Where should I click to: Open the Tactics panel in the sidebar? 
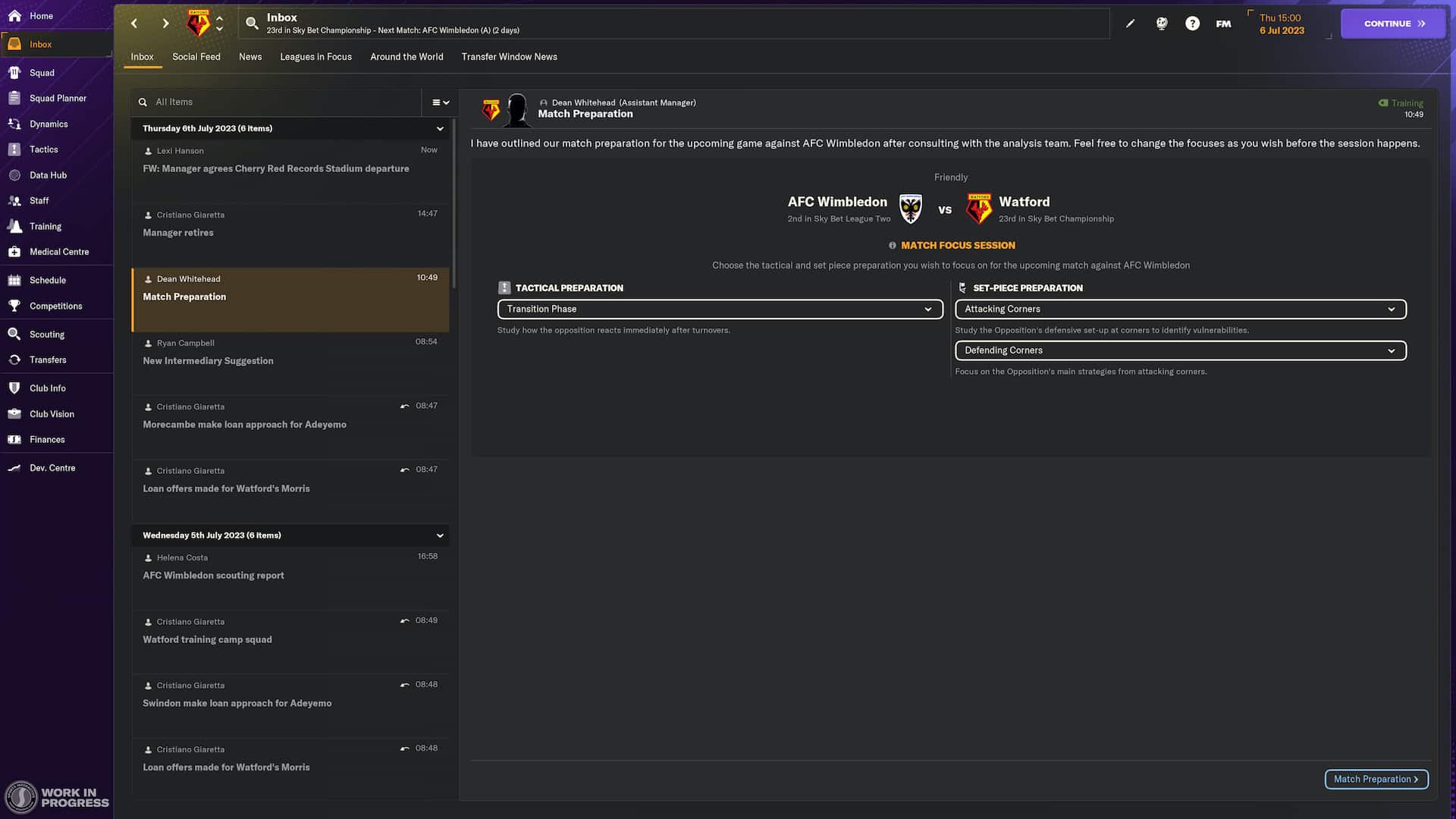tap(43, 149)
